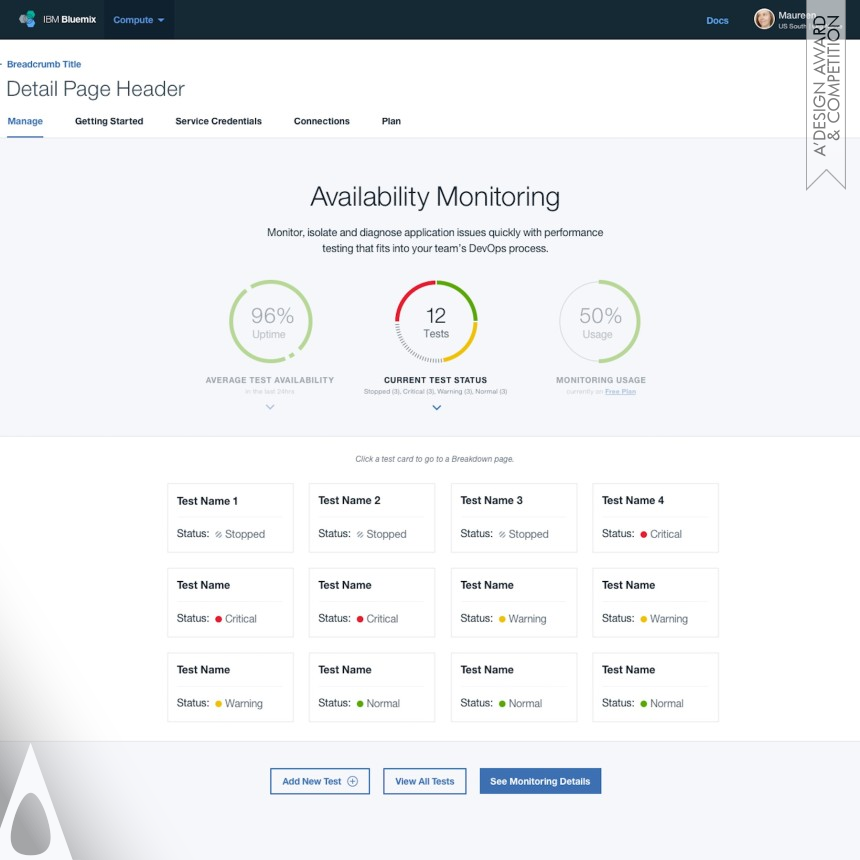
Task: Open the Maureen user avatar menu
Action: [x=765, y=19]
